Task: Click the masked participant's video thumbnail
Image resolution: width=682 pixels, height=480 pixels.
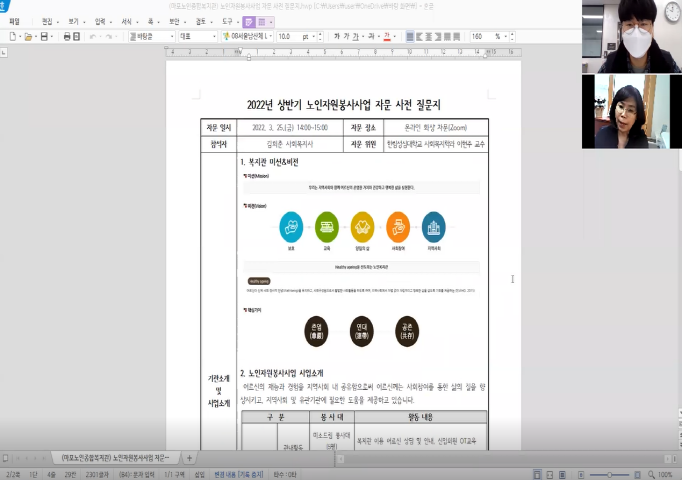Action: tap(632, 36)
